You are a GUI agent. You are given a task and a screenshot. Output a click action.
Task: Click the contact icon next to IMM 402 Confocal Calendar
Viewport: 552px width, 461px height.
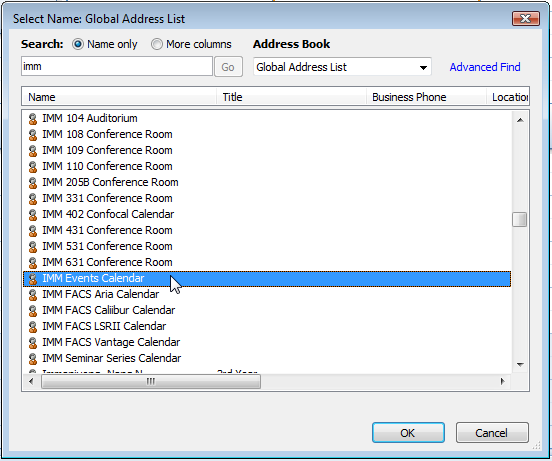33,215
